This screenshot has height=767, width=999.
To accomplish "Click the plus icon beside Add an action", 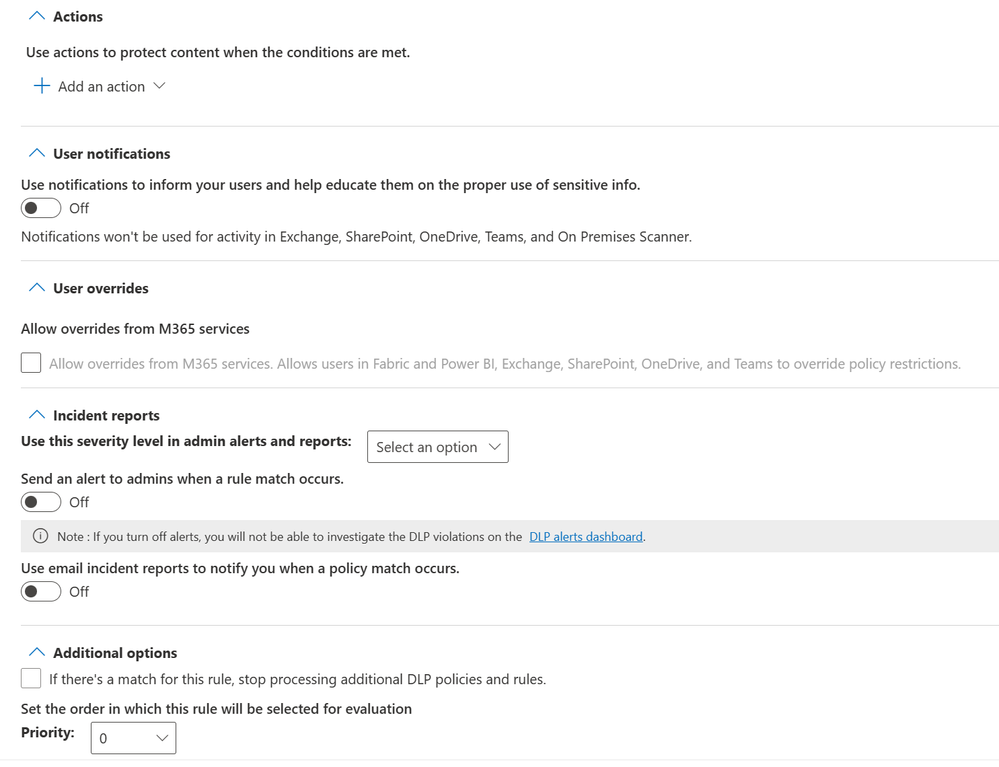I will (41, 86).
